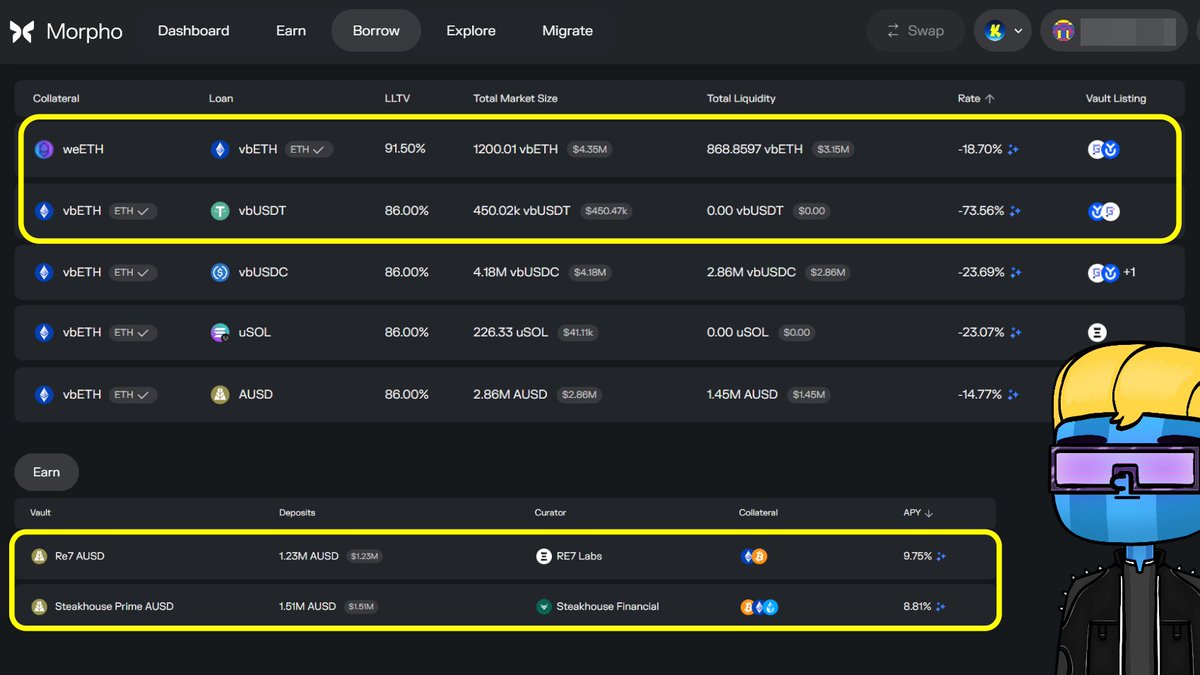Image resolution: width=1200 pixels, height=675 pixels.
Task: Click the 4.18M vbUSDC market size
Action: coord(516,272)
